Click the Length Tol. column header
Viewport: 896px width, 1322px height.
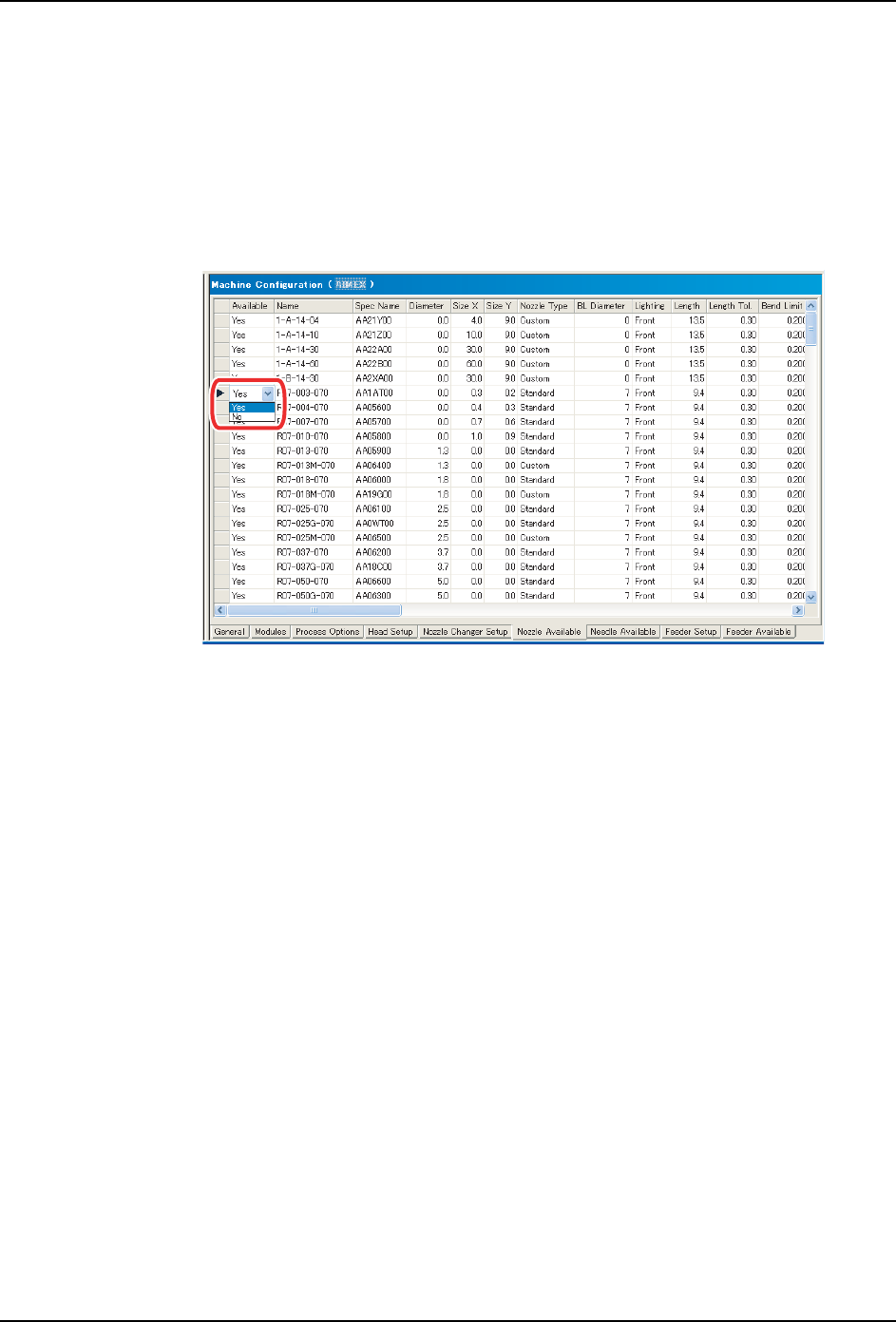(x=732, y=306)
